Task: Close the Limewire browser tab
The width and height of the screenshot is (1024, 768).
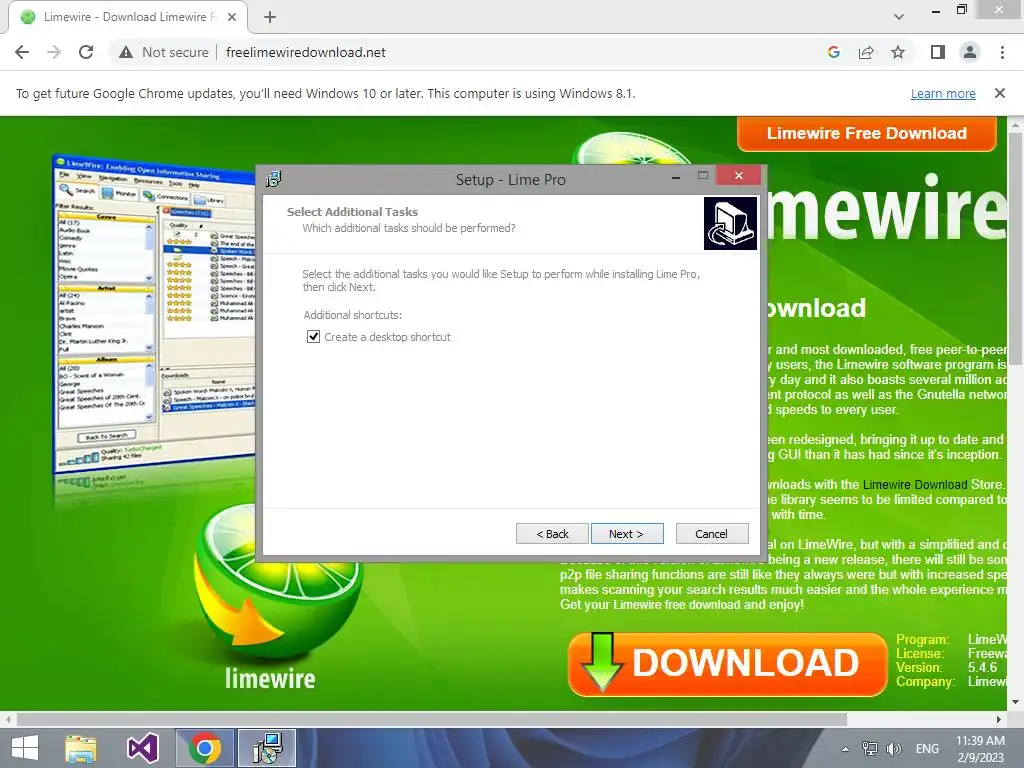Action: click(232, 17)
